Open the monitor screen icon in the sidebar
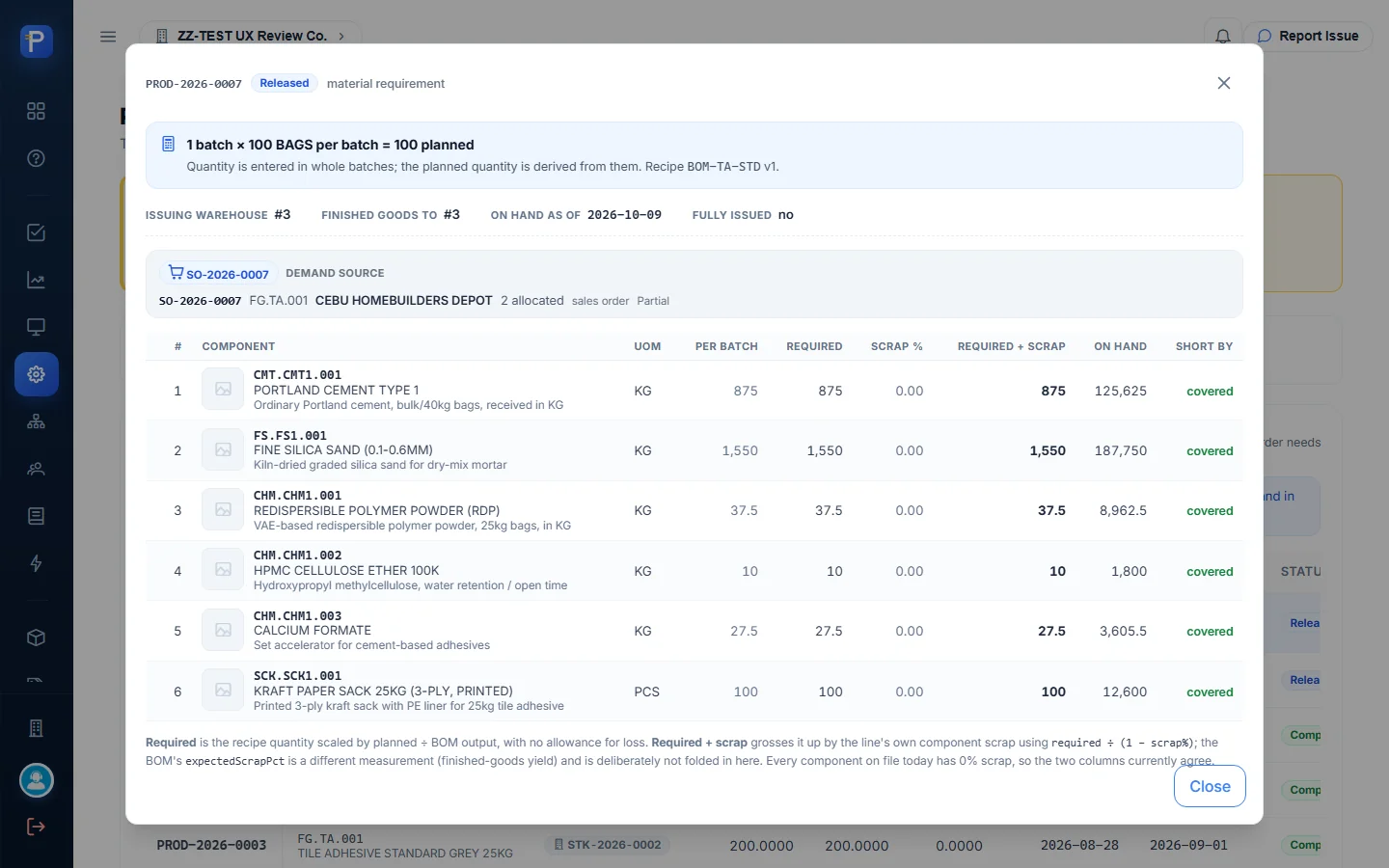The height and width of the screenshot is (868, 1389). tap(36, 327)
